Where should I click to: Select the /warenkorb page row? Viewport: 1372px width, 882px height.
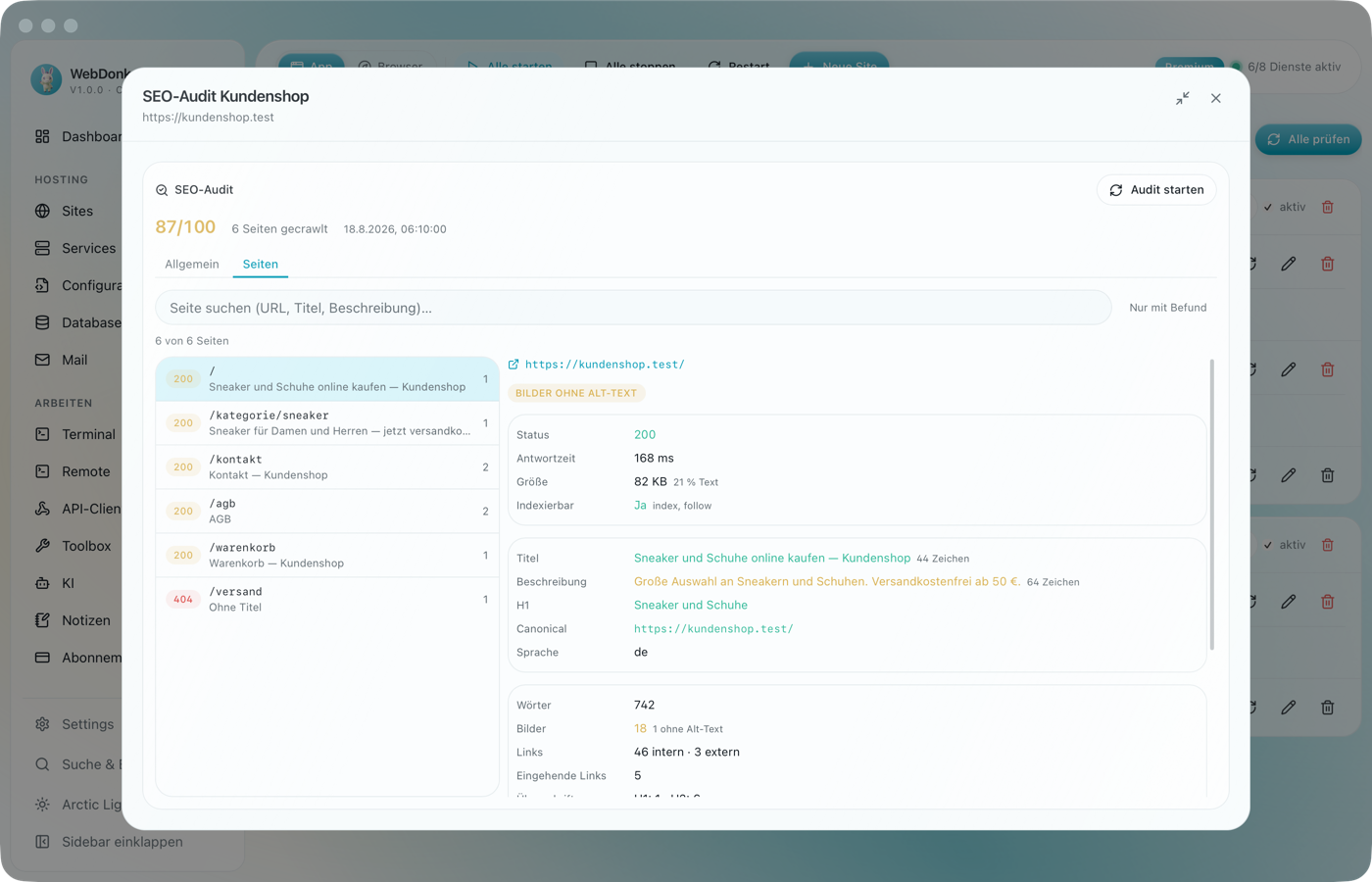327,556
